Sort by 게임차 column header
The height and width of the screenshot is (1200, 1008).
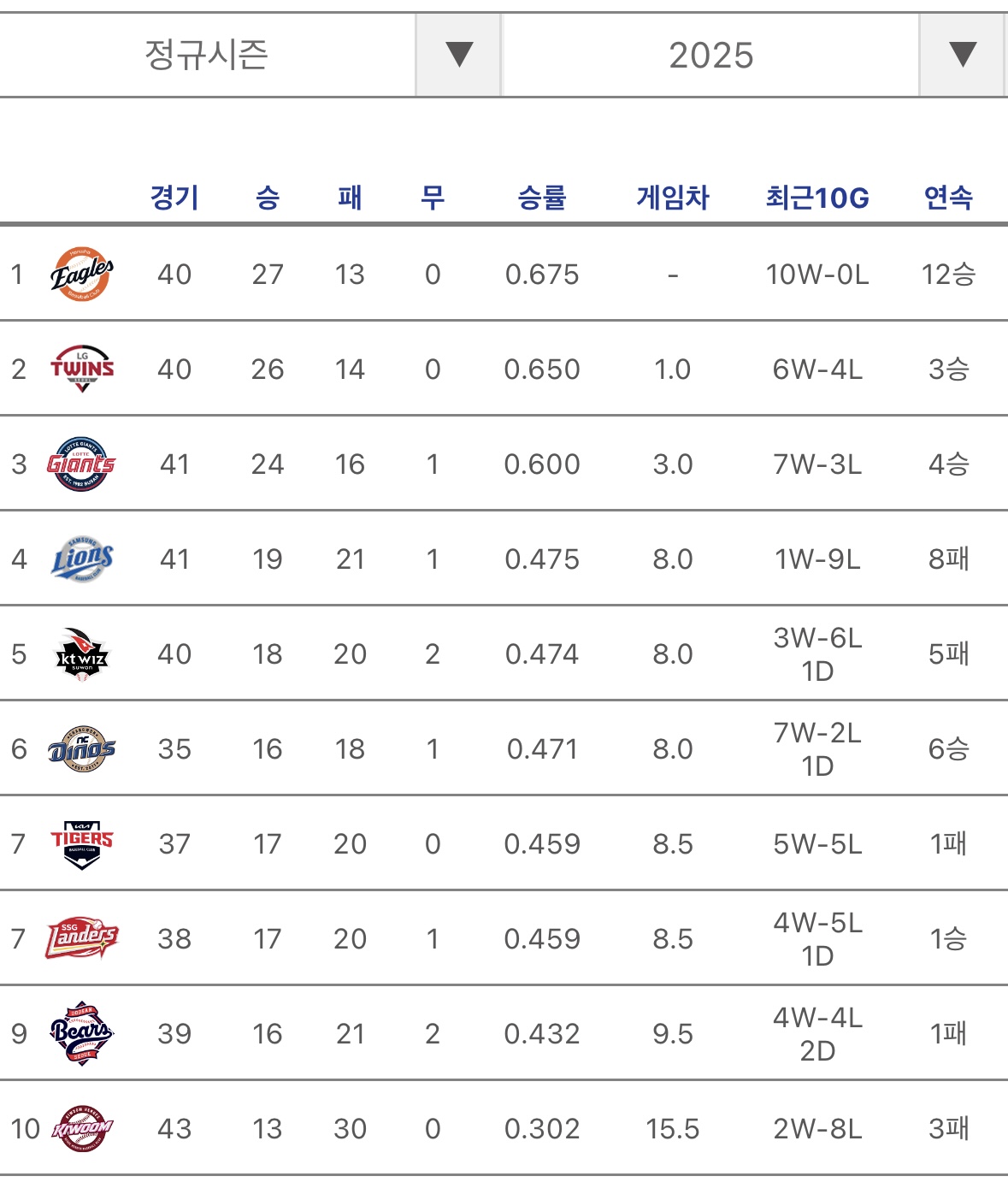[673, 198]
